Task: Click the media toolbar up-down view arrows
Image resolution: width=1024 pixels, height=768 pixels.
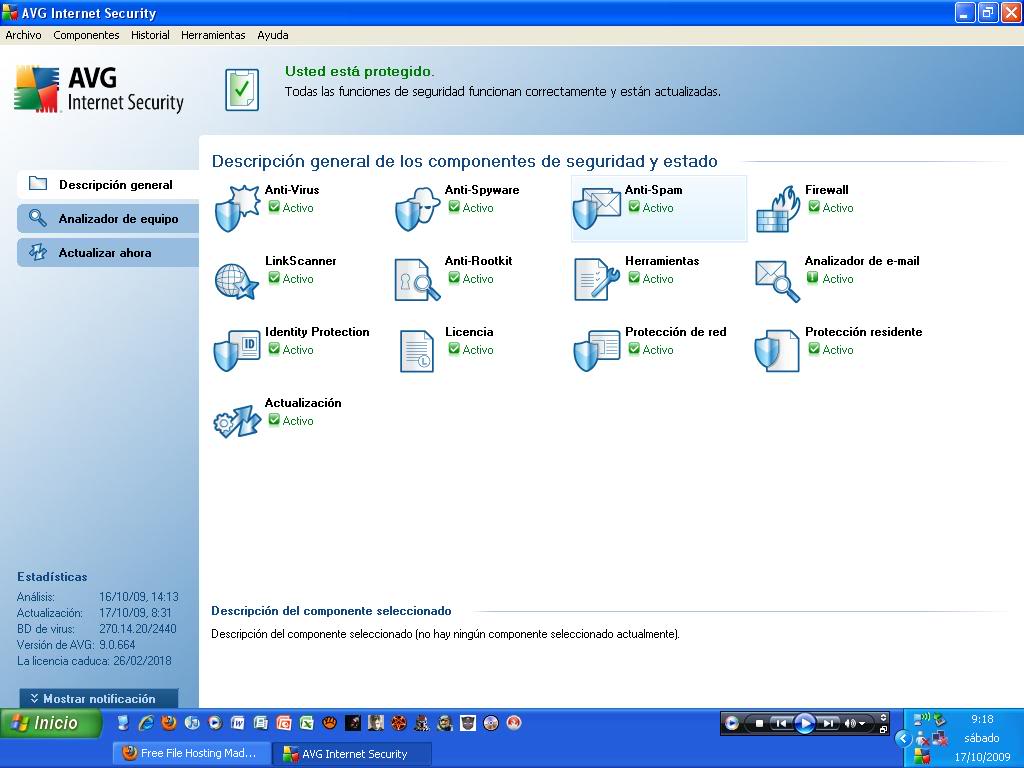Action: pos(884,718)
